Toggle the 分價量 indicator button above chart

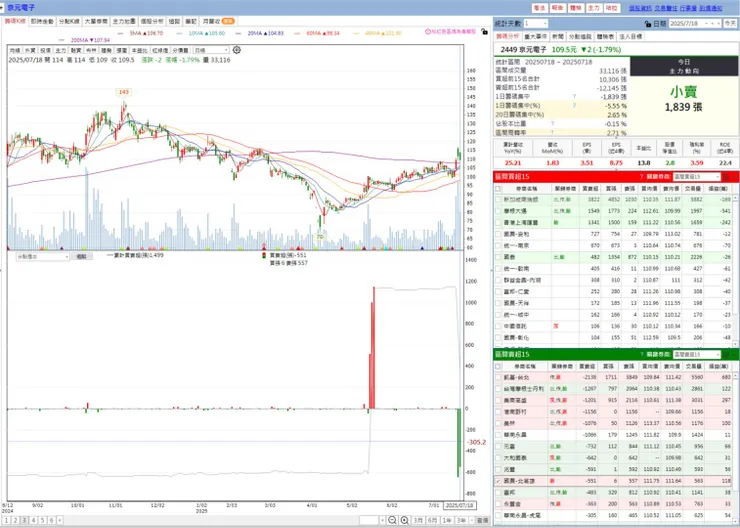coord(180,50)
